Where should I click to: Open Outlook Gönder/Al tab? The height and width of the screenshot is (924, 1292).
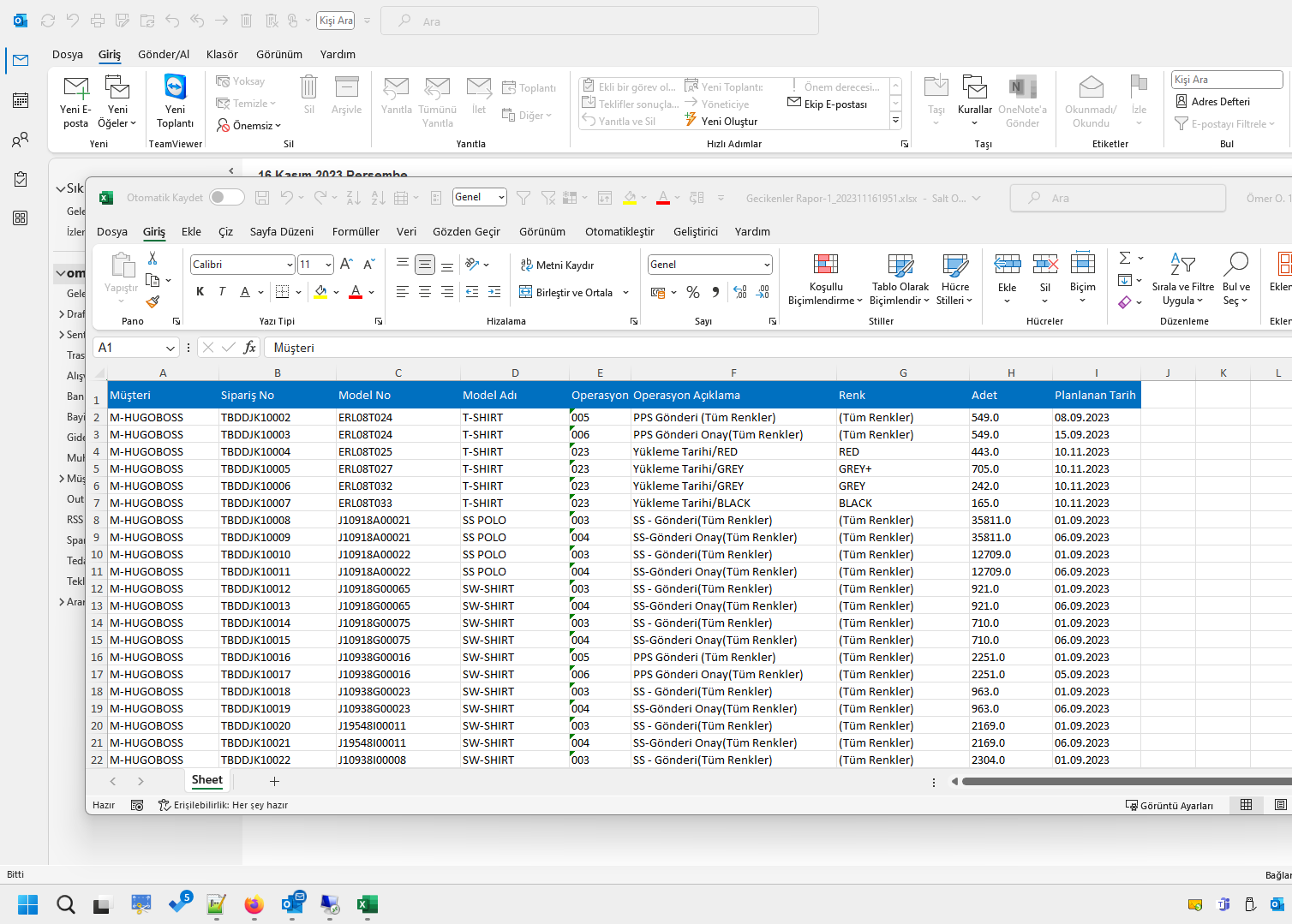point(164,54)
